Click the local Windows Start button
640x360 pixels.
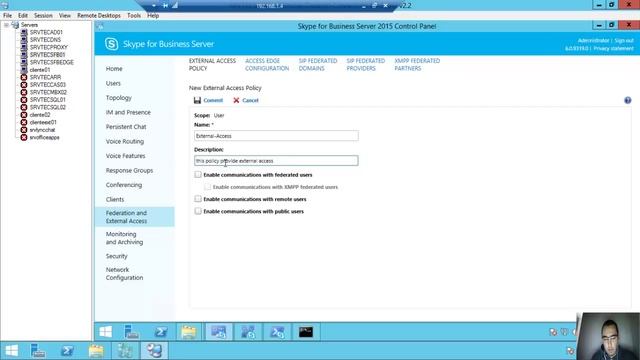coord(11,351)
